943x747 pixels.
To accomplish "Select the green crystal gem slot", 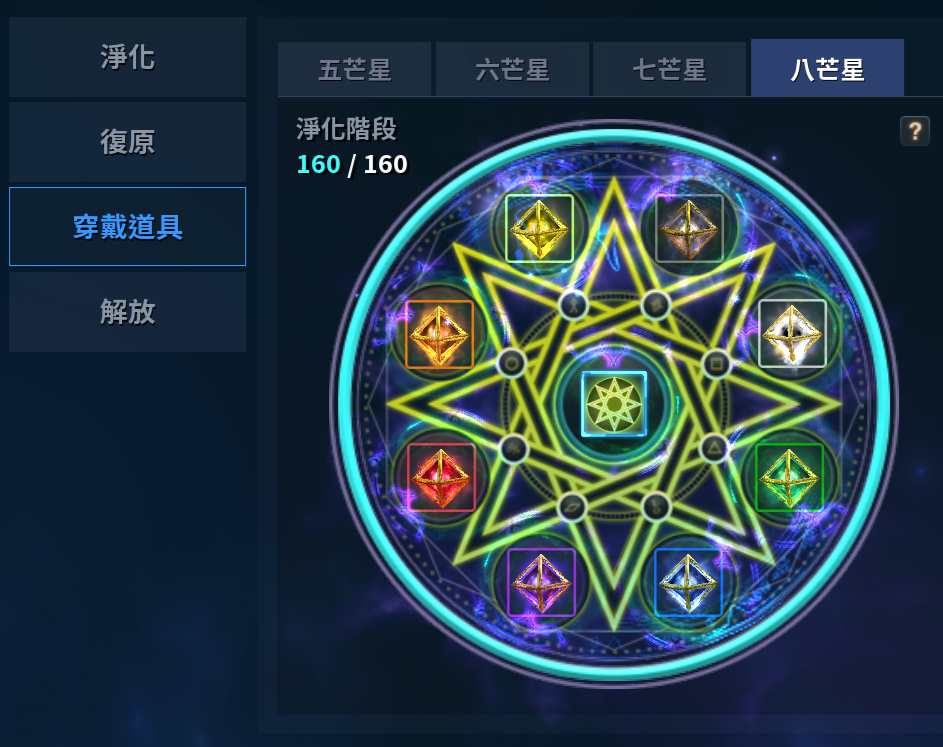I will [x=789, y=478].
